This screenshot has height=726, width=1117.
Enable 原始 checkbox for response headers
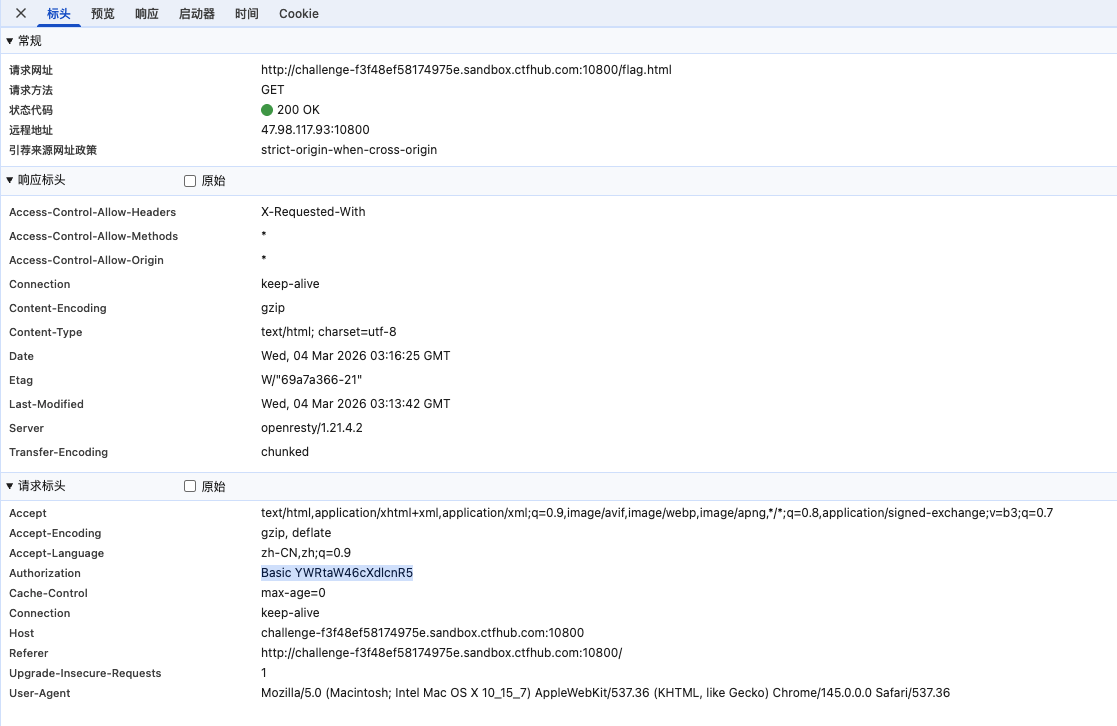click(x=190, y=181)
